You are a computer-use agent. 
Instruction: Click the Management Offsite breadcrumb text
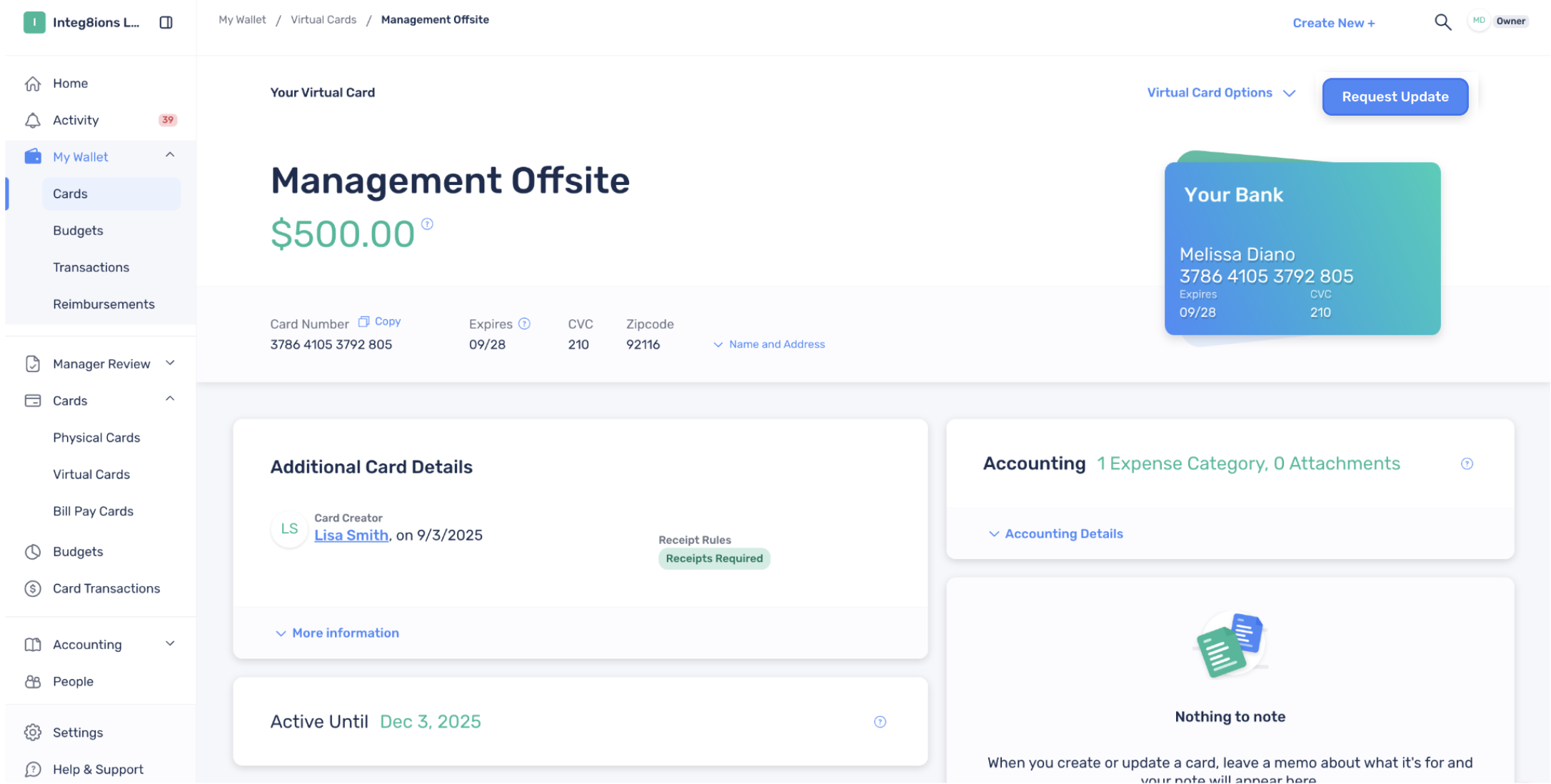coord(435,19)
